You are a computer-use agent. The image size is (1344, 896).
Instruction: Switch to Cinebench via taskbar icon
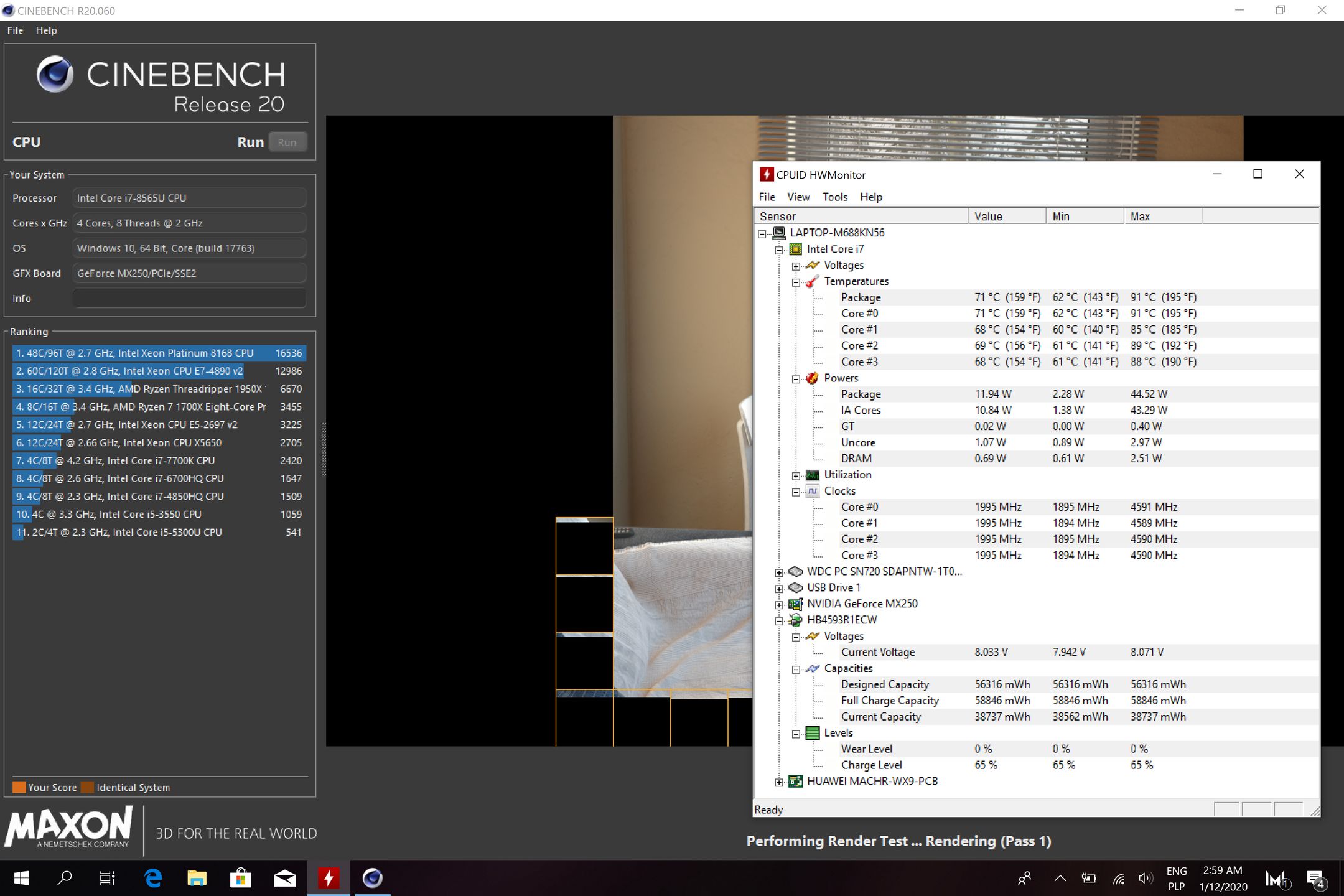click(372, 878)
